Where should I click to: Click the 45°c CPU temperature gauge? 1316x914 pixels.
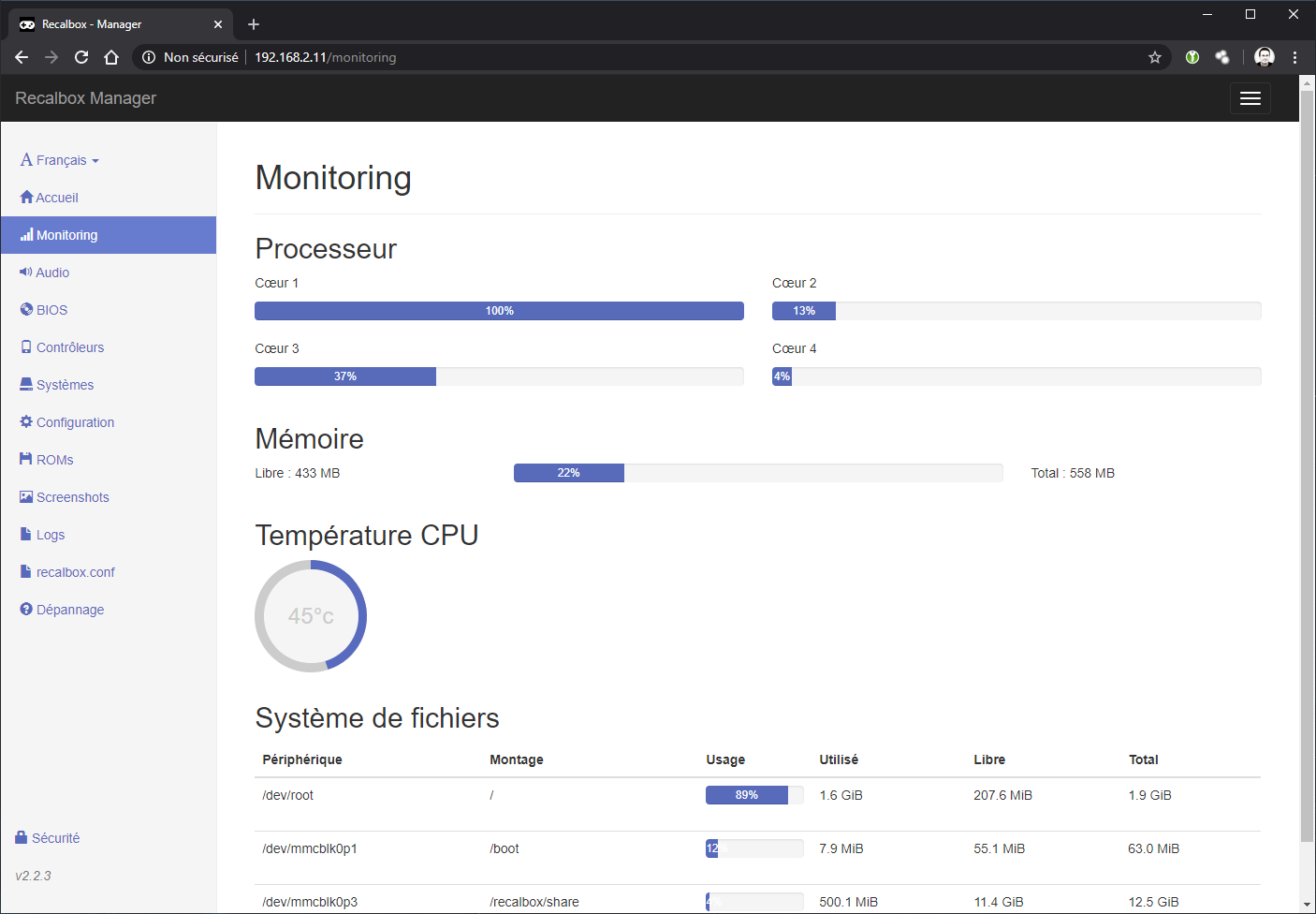point(311,616)
